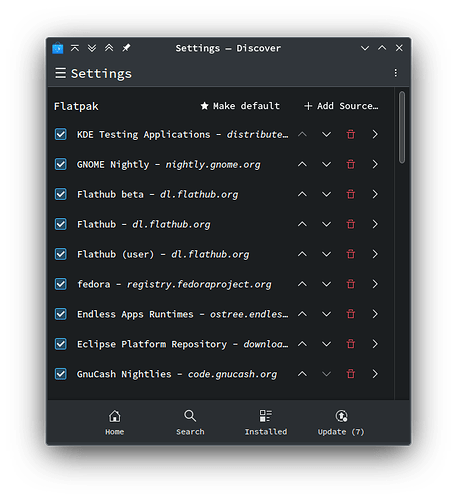Uncheck Eclipse Platform Repository

61,344
